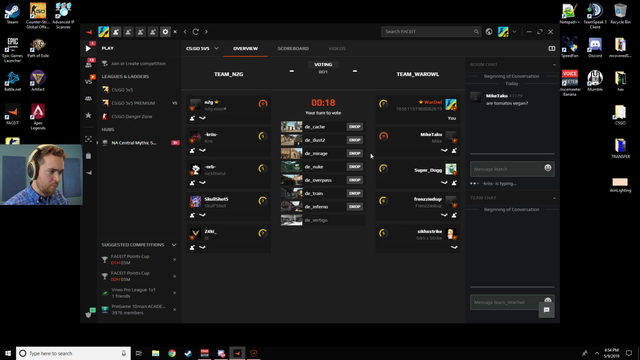Click the FACEIT logo in the top bar
Viewport: 640px width, 360px height.
89,32
